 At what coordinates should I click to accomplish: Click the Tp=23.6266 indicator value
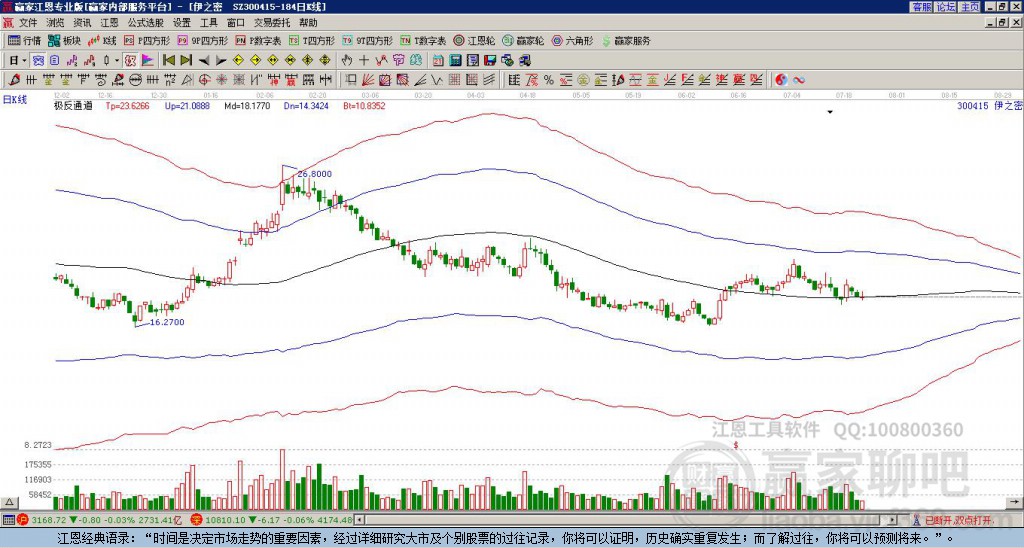pyautogui.click(x=128, y=105)
